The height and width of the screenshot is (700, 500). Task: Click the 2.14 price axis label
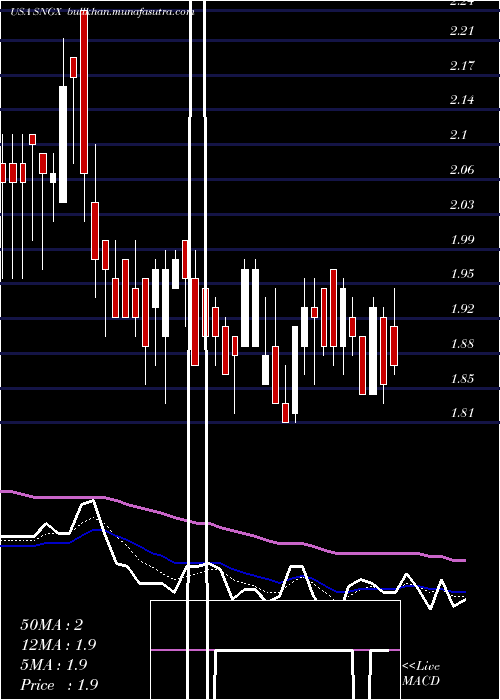click(x=462, y=100)
